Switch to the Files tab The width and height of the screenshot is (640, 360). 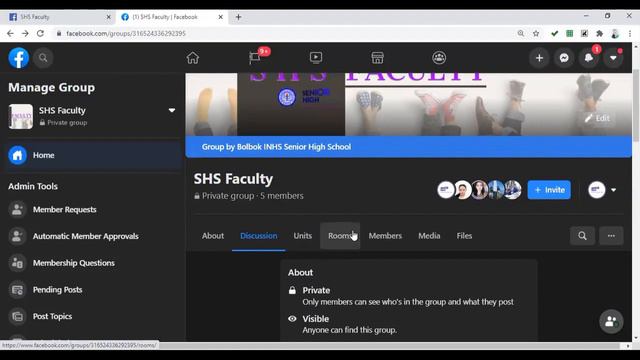pos(464,236)
